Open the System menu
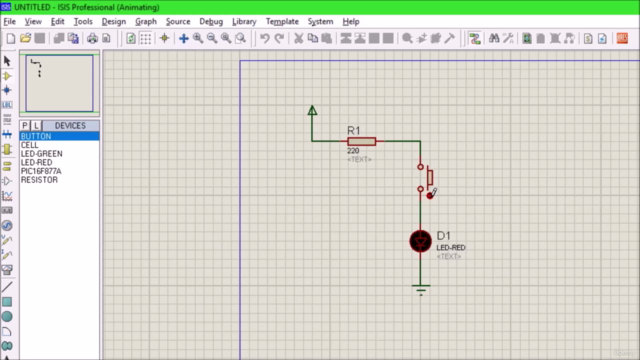640x360 pixels. (320, 22)
